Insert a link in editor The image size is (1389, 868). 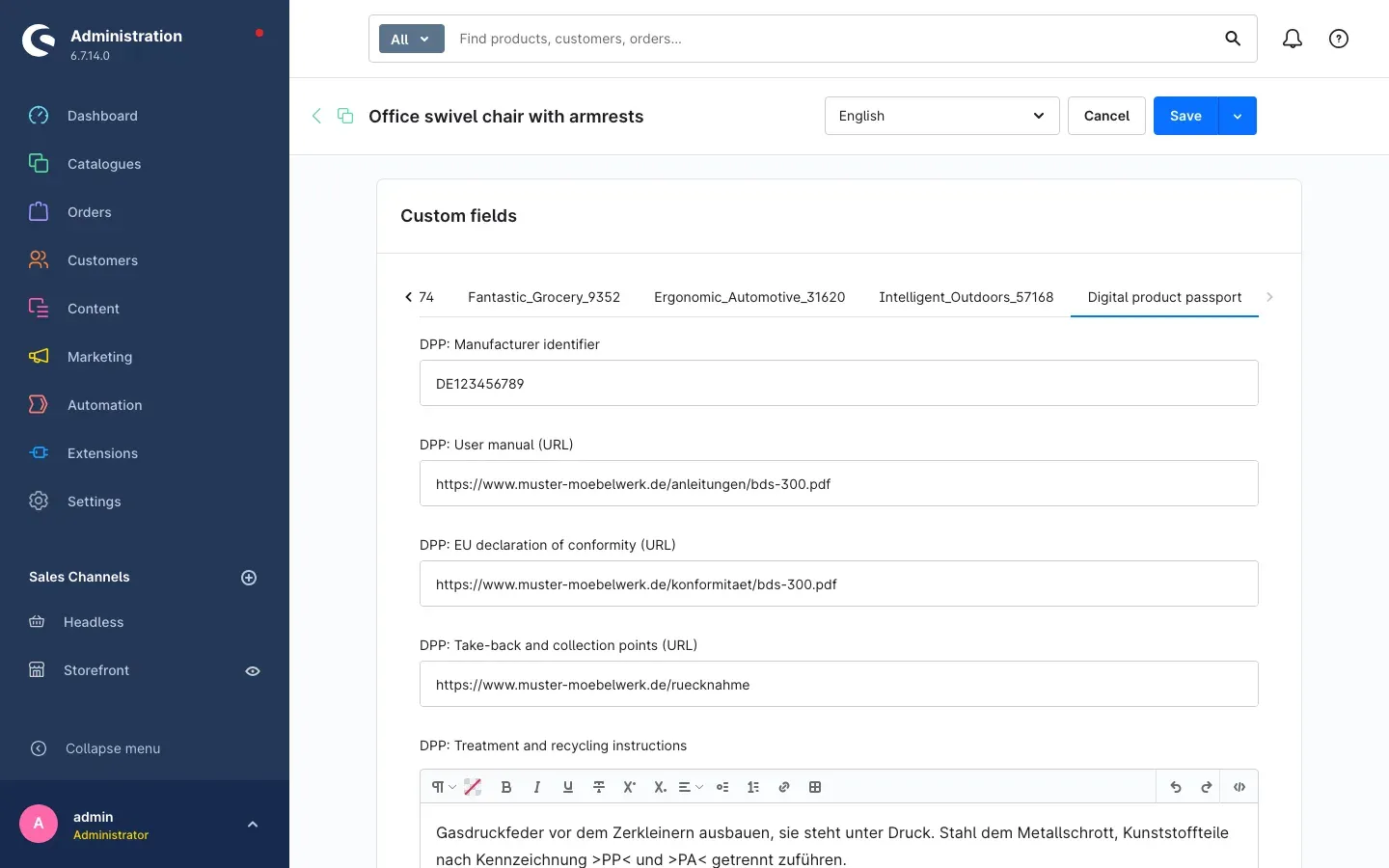[784, 787]
